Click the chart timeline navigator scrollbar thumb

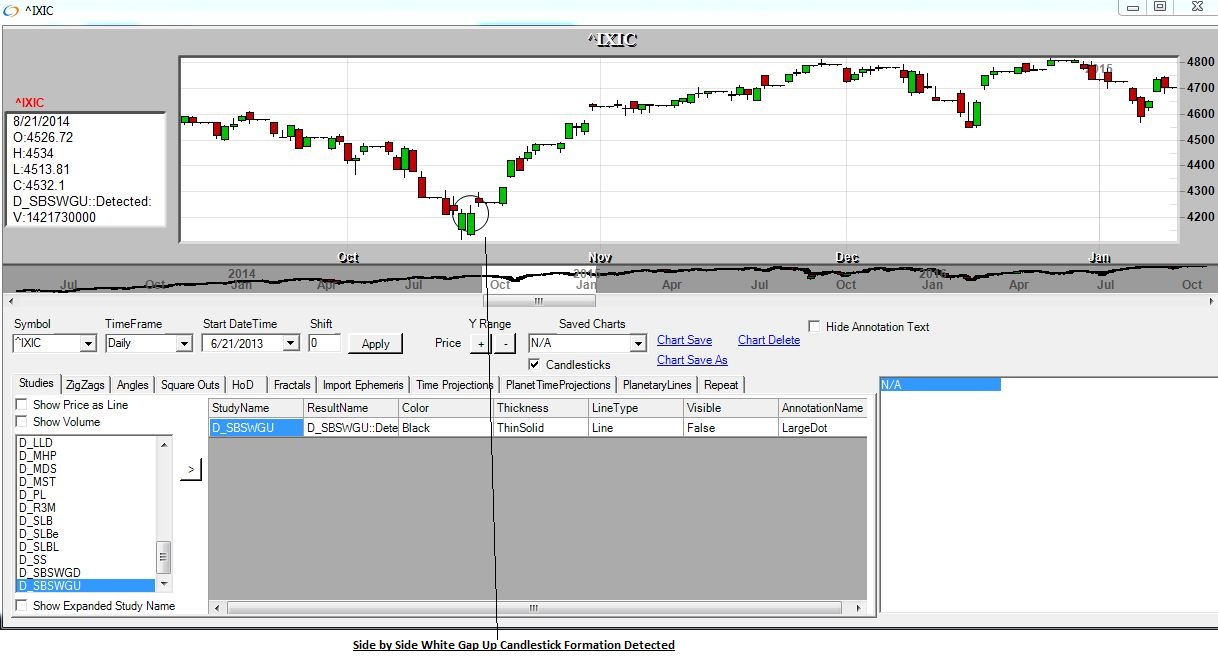[539, 300]
